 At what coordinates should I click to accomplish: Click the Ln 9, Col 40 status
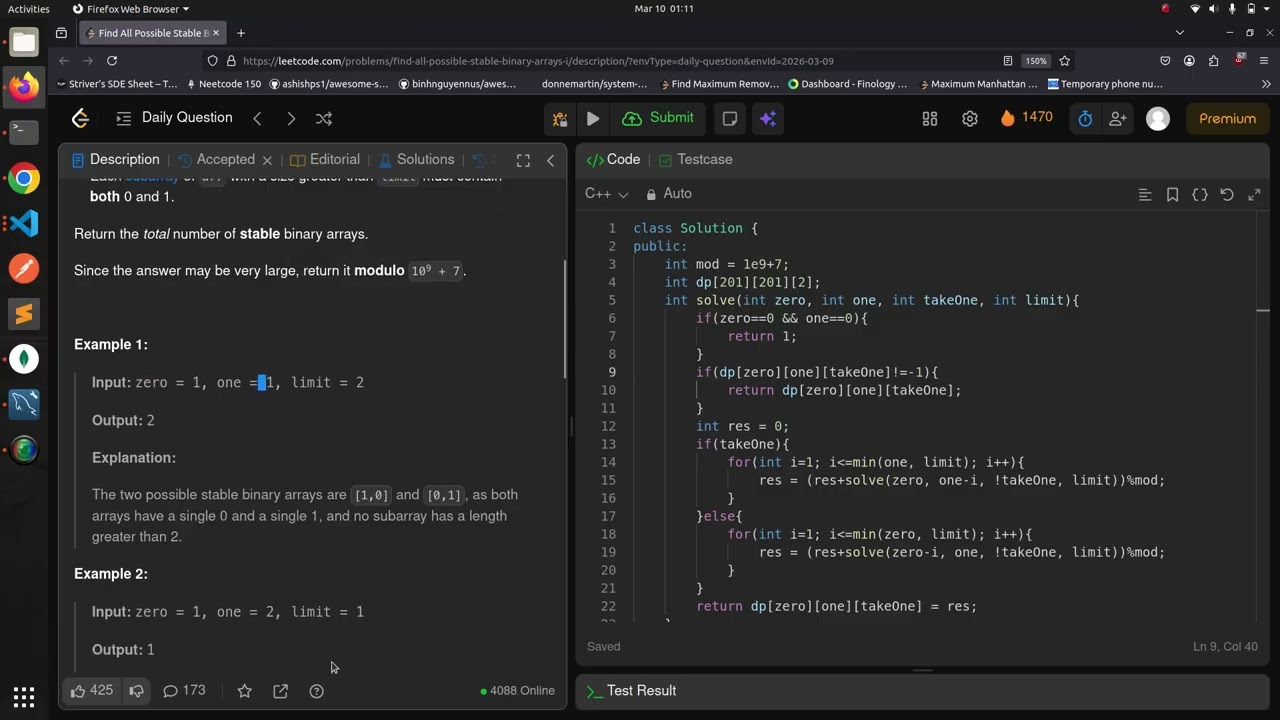coord(1225,647)
